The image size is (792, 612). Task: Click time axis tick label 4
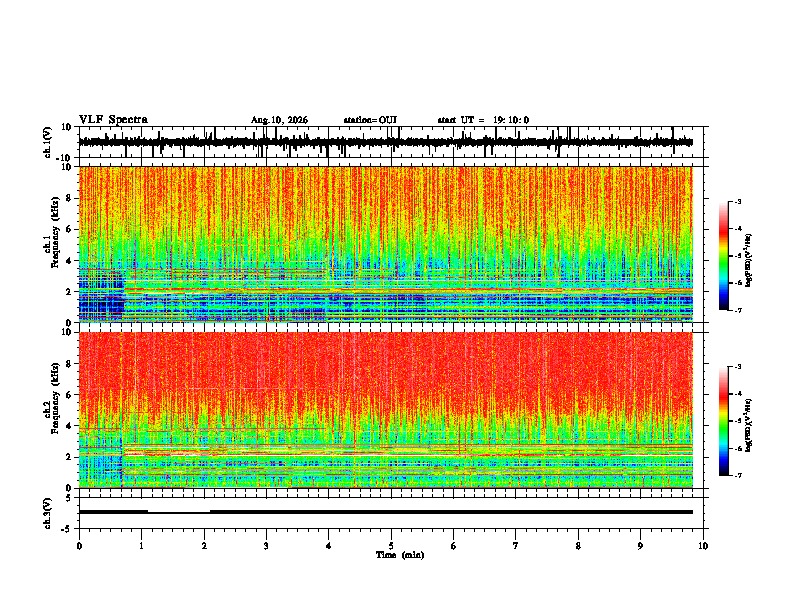[x=329, y=546]
